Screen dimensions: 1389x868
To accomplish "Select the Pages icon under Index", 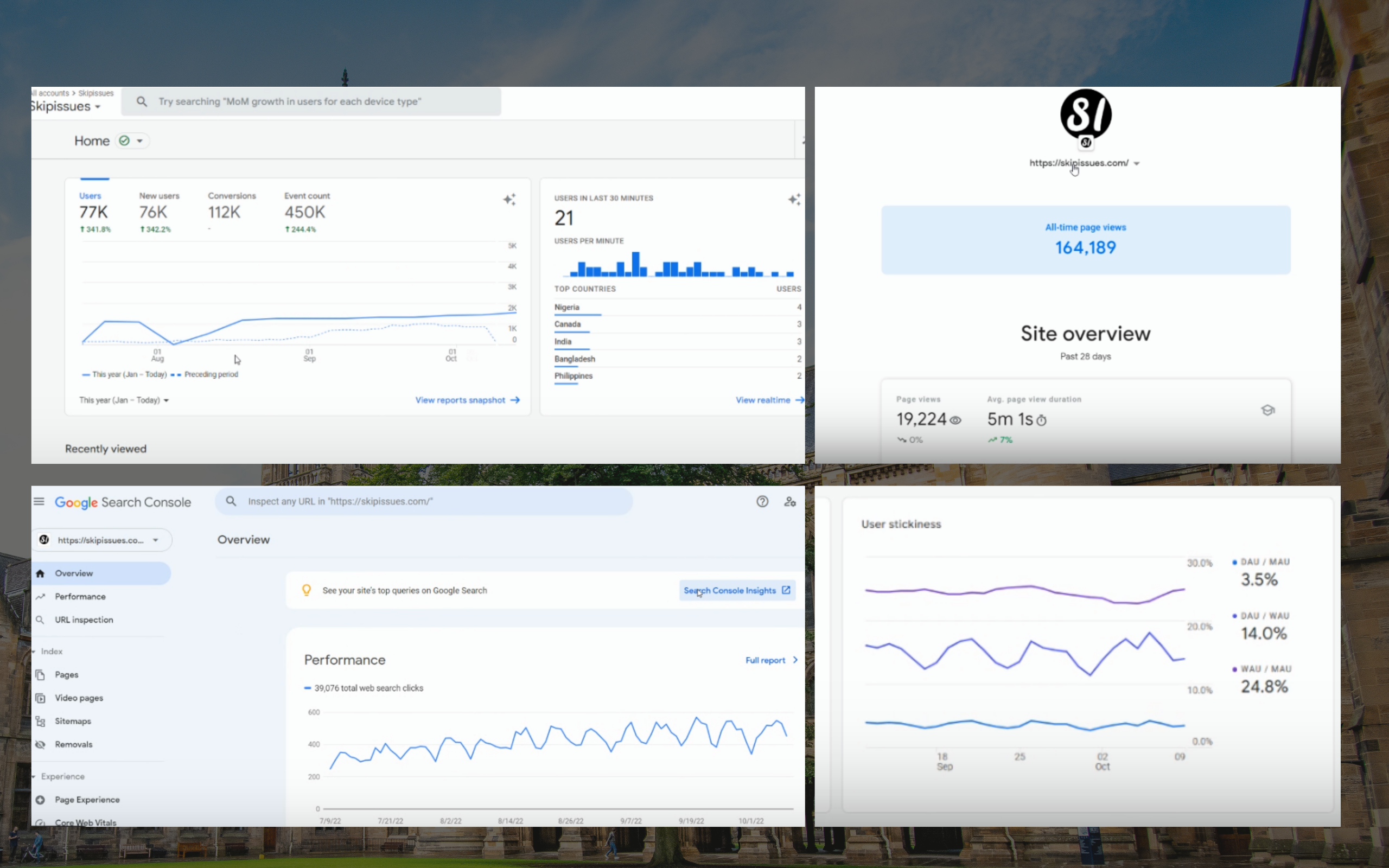I will [x=40, y=674].
